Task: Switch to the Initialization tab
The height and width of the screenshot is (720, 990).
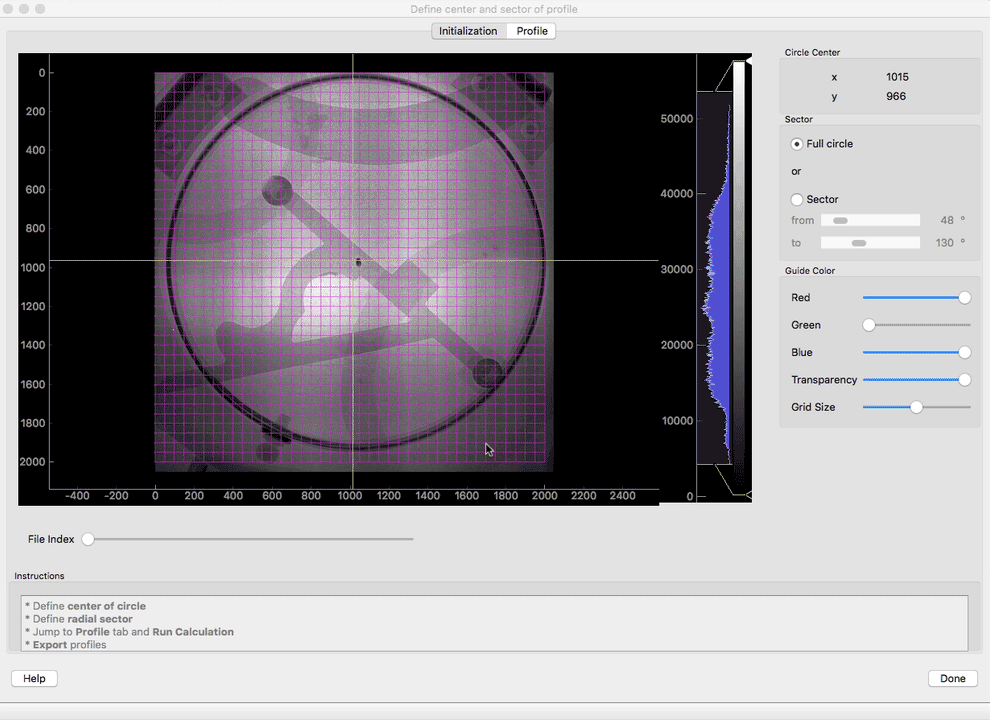Action: click(x=467, y=30)
